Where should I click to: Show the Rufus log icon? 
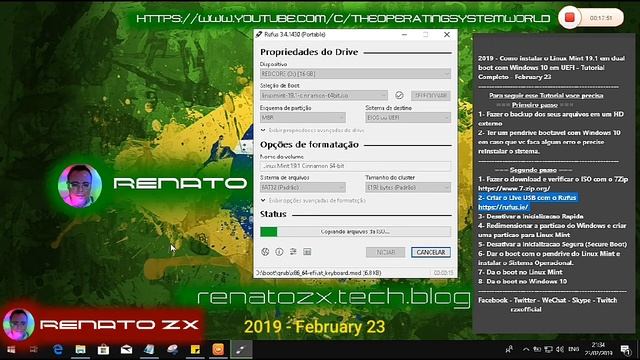(x=307, y=252)
